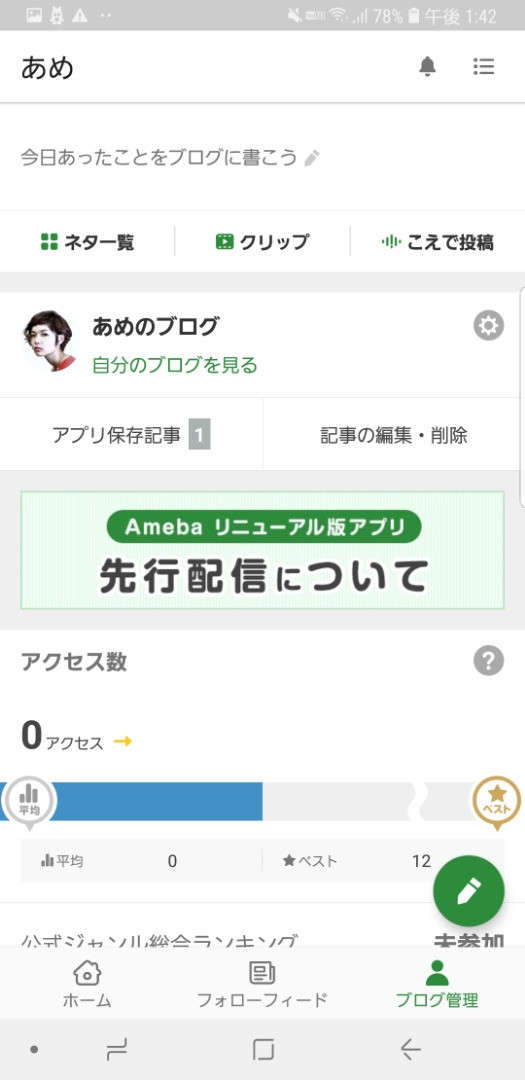Tap the blog settings gear icon
This screenshot has height=1080, width=525.
pos(488,326)
